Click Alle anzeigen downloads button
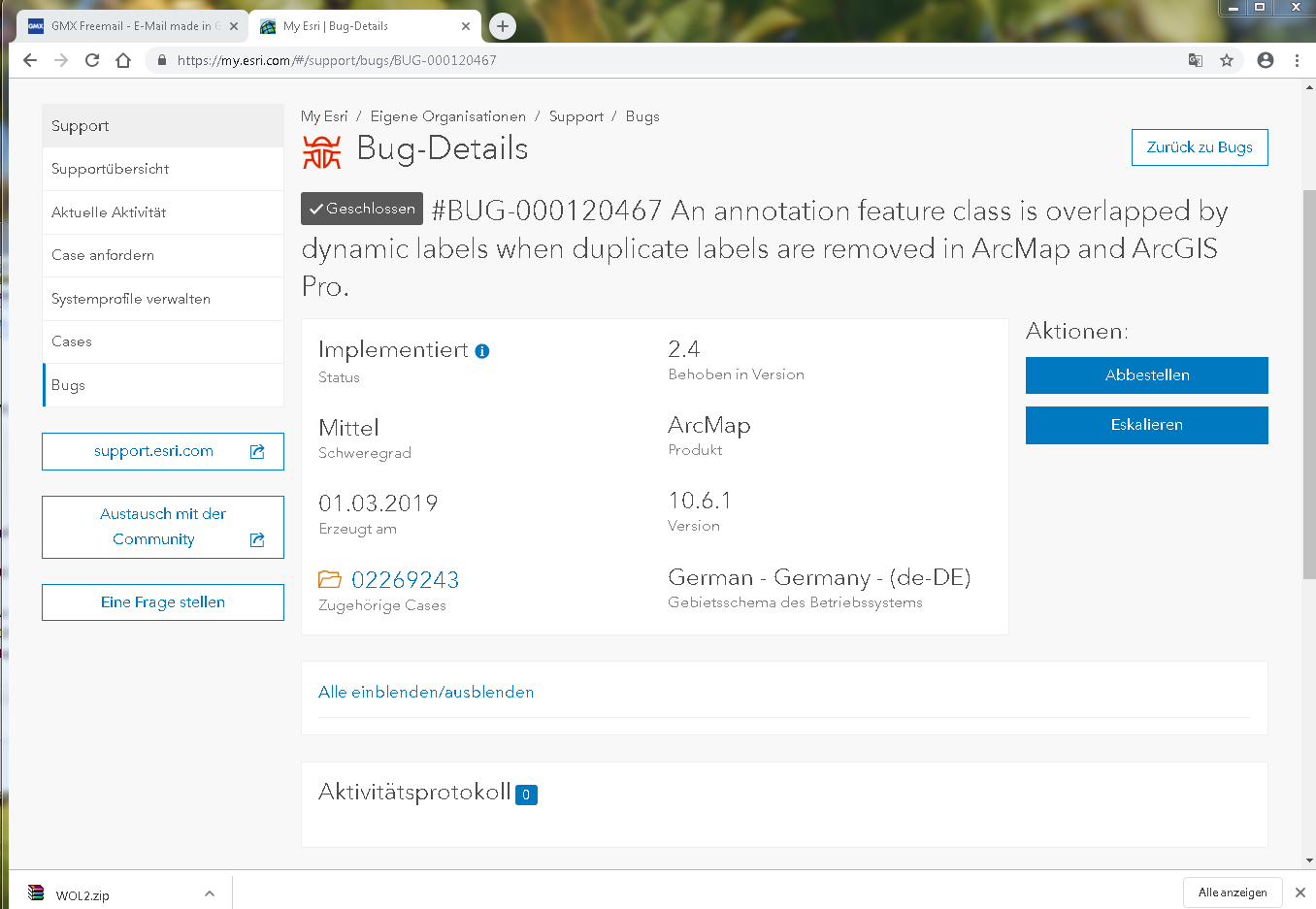Image resolution: width=1316 pixels, height=909 pixels. (1233, 893)
